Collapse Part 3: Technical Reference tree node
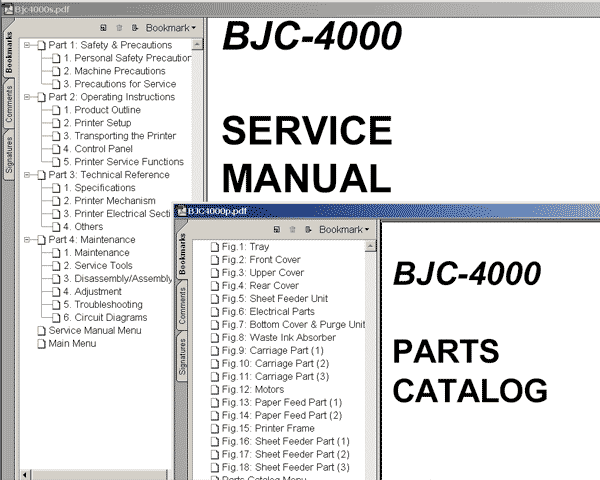The width and height of the screenshot is (600, 480). (x=27, y=175)
